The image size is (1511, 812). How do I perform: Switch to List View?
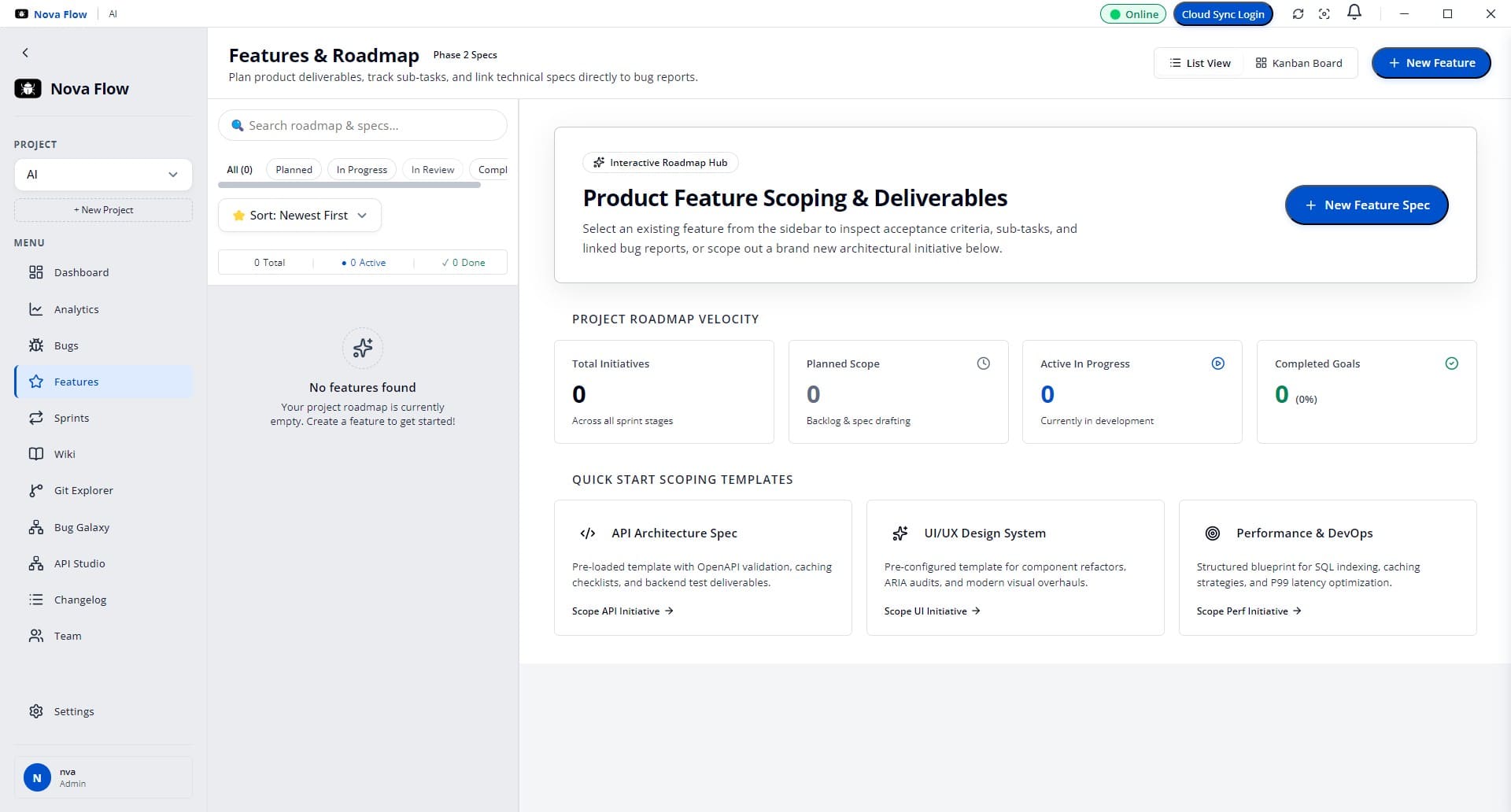pyautogui.click(x=1200, y=63)
